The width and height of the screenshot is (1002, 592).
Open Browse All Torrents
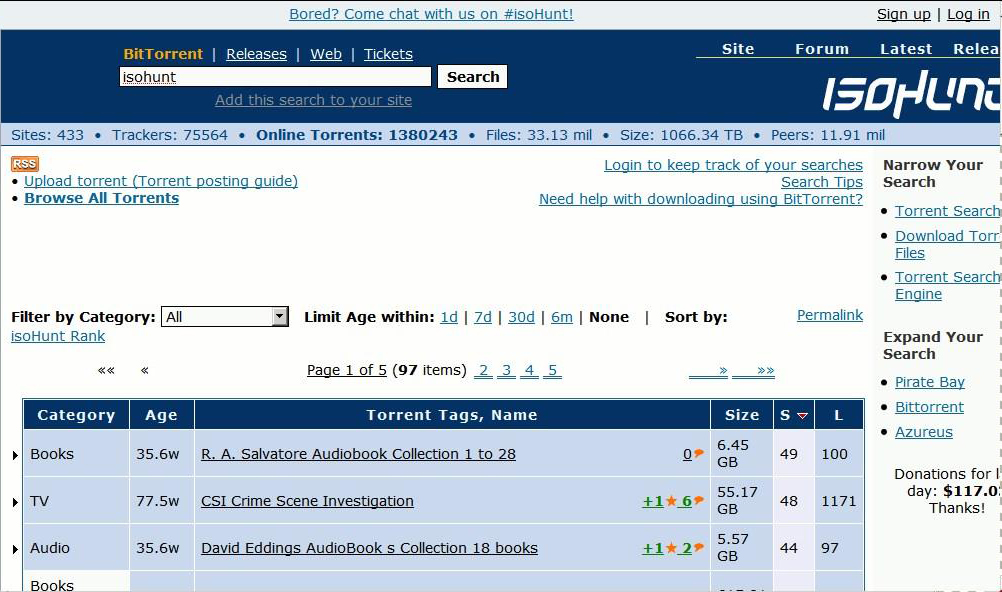(x=101, y=198)
